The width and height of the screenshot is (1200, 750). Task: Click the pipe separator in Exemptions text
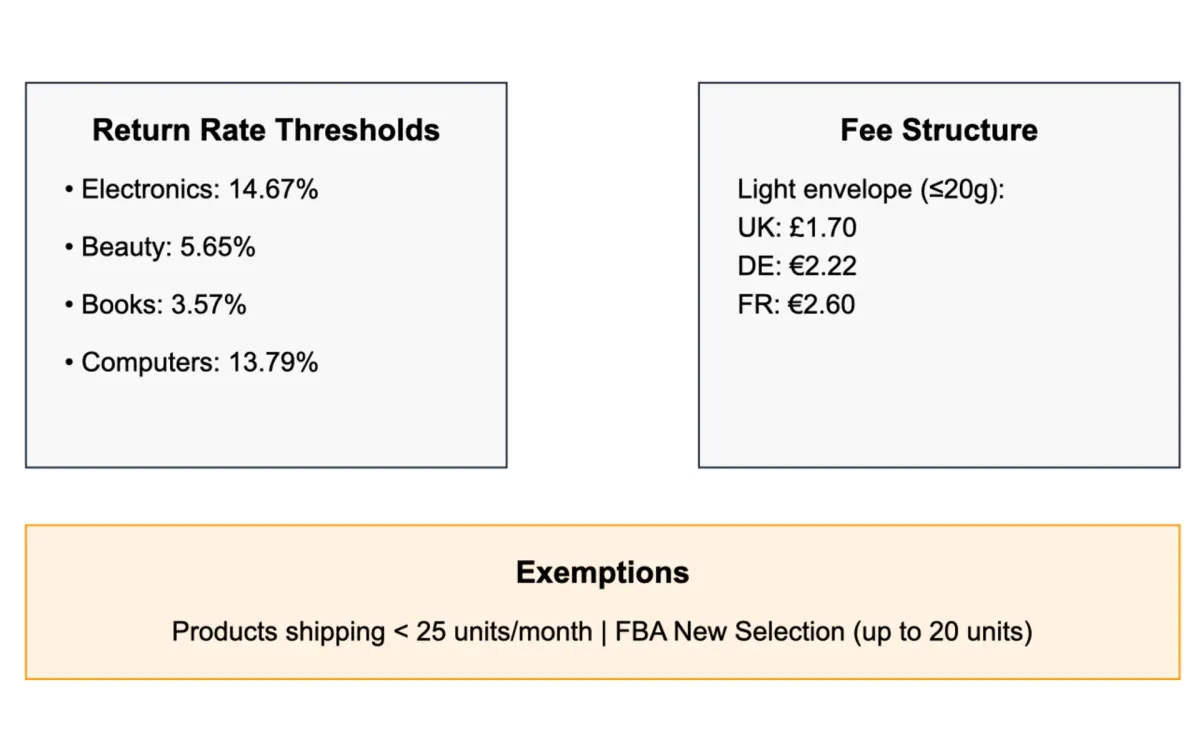[604, 632]
